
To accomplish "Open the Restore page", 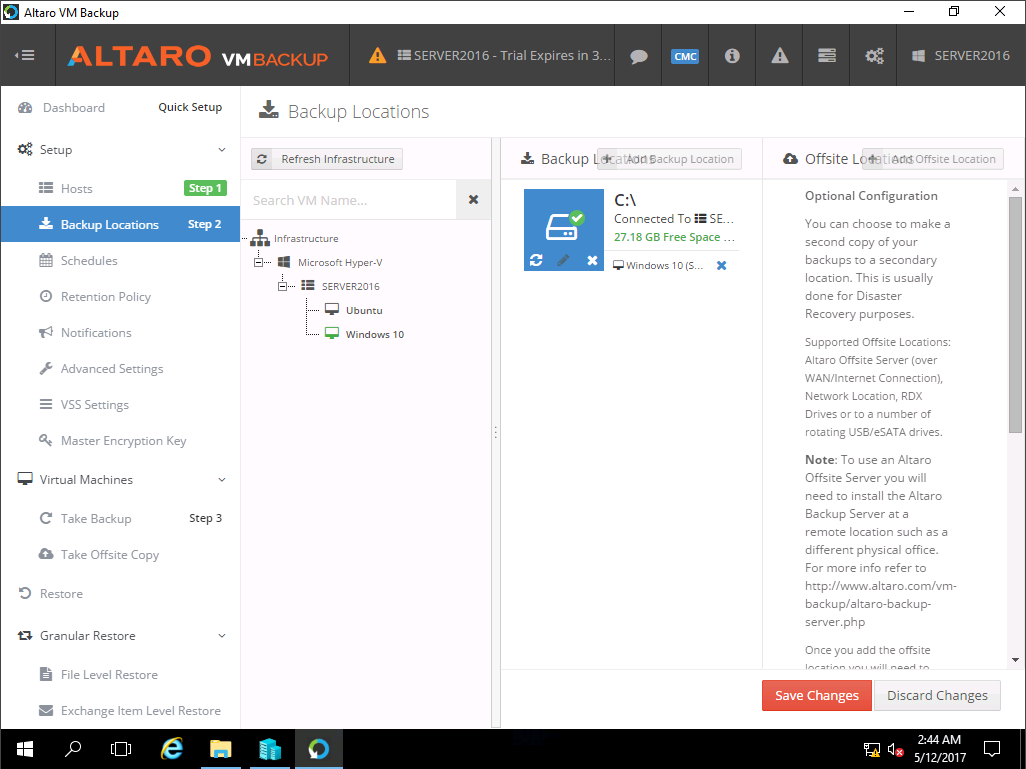I will [x=120, y=594].
